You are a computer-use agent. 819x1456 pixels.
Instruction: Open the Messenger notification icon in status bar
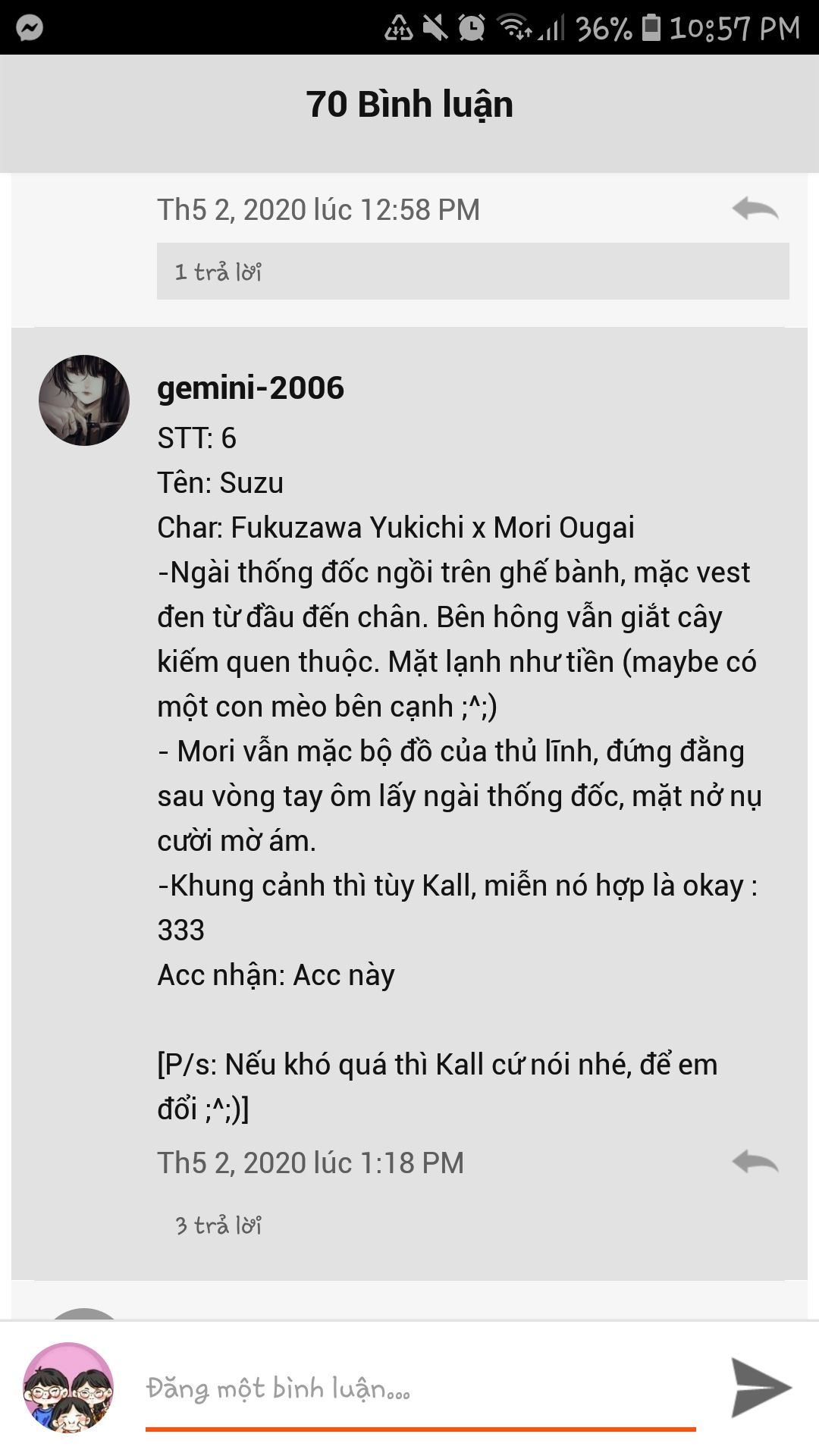[30, 28]
